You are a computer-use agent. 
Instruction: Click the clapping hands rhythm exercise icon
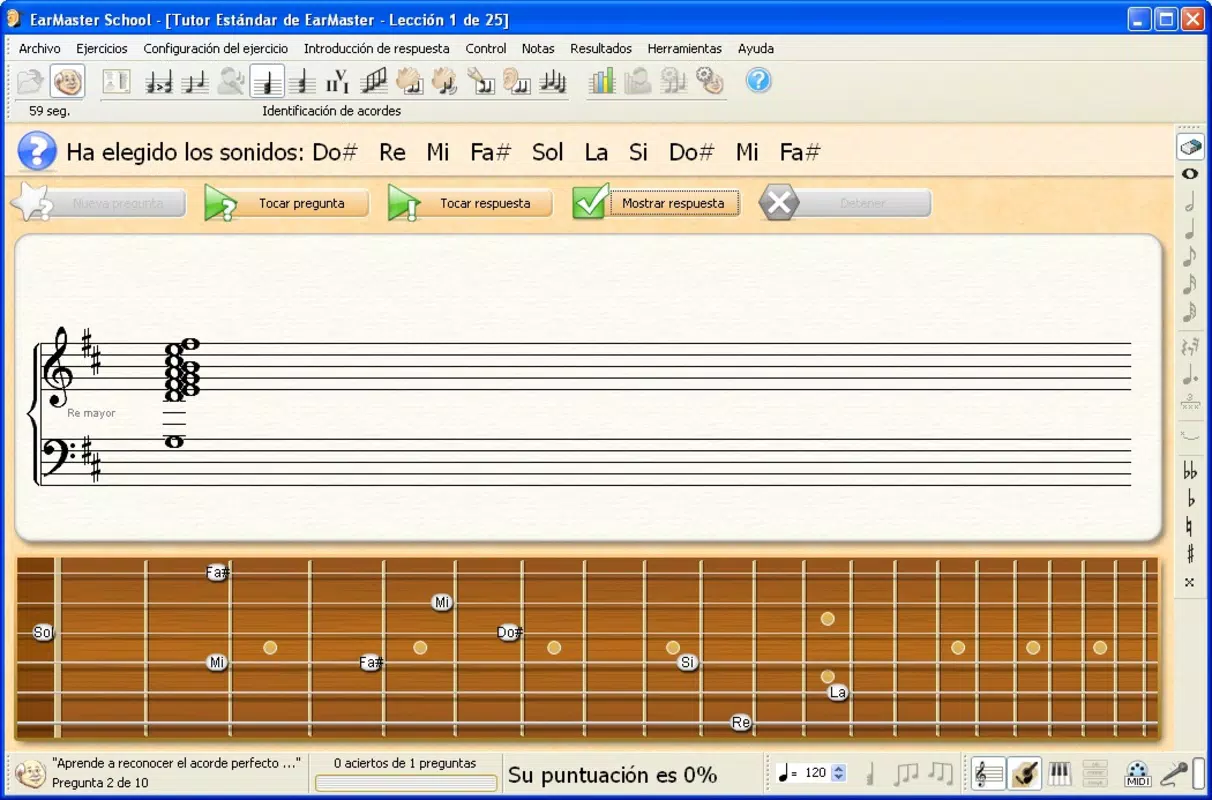(x=409, y=81)
